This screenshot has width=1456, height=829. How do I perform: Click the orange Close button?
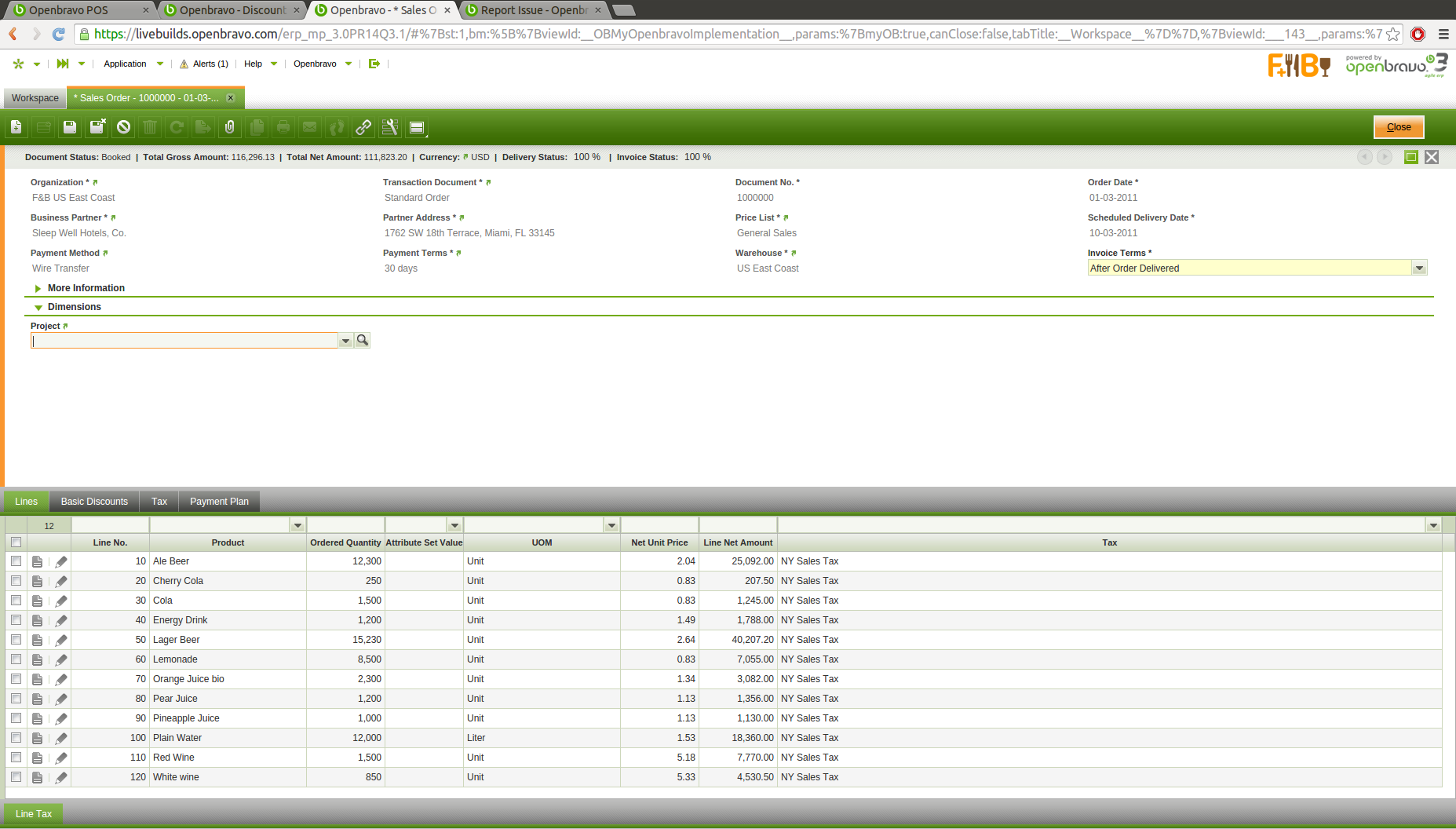(x=1399, y=127)
